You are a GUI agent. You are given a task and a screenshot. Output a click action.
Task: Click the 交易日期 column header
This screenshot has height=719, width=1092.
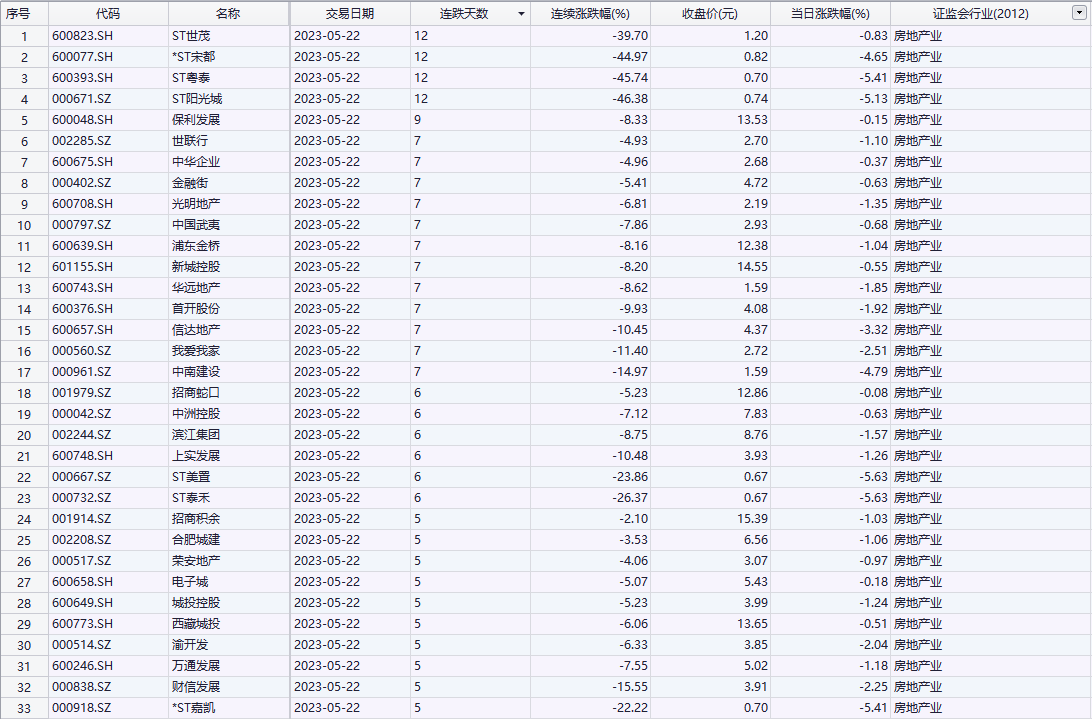coord(350,14)
